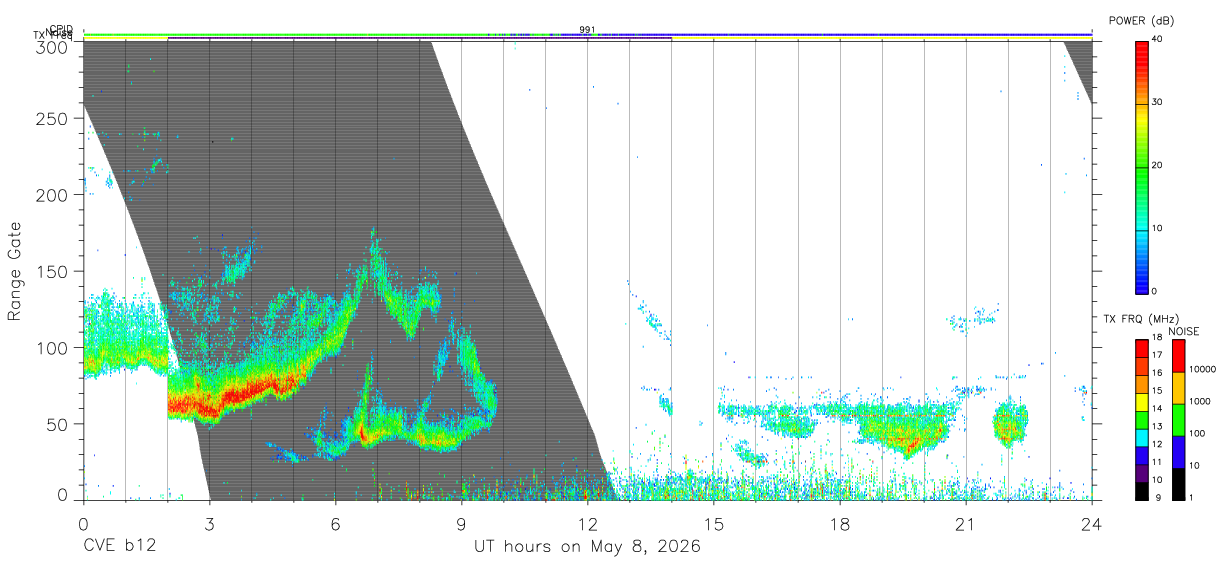
Task: Click the range gate tick label '300'
Action: (x=52, y=47)
